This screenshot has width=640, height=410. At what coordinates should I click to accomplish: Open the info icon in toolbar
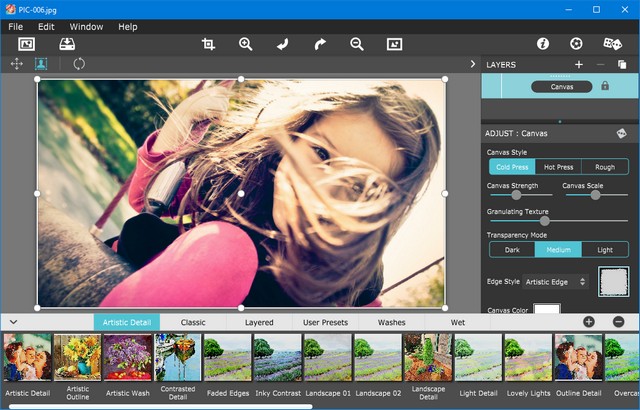[543, 44]
